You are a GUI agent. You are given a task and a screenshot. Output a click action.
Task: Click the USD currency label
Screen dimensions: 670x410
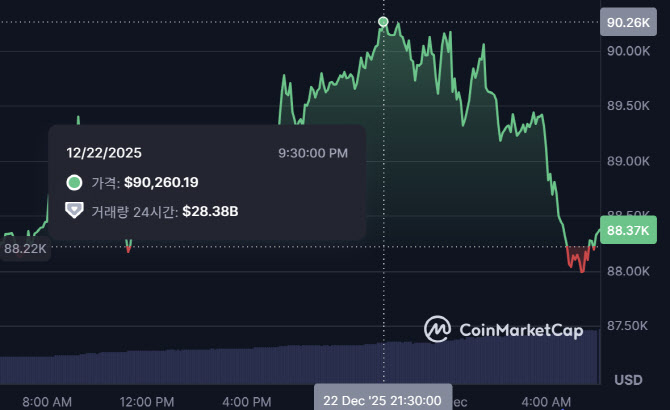[628, 380]
